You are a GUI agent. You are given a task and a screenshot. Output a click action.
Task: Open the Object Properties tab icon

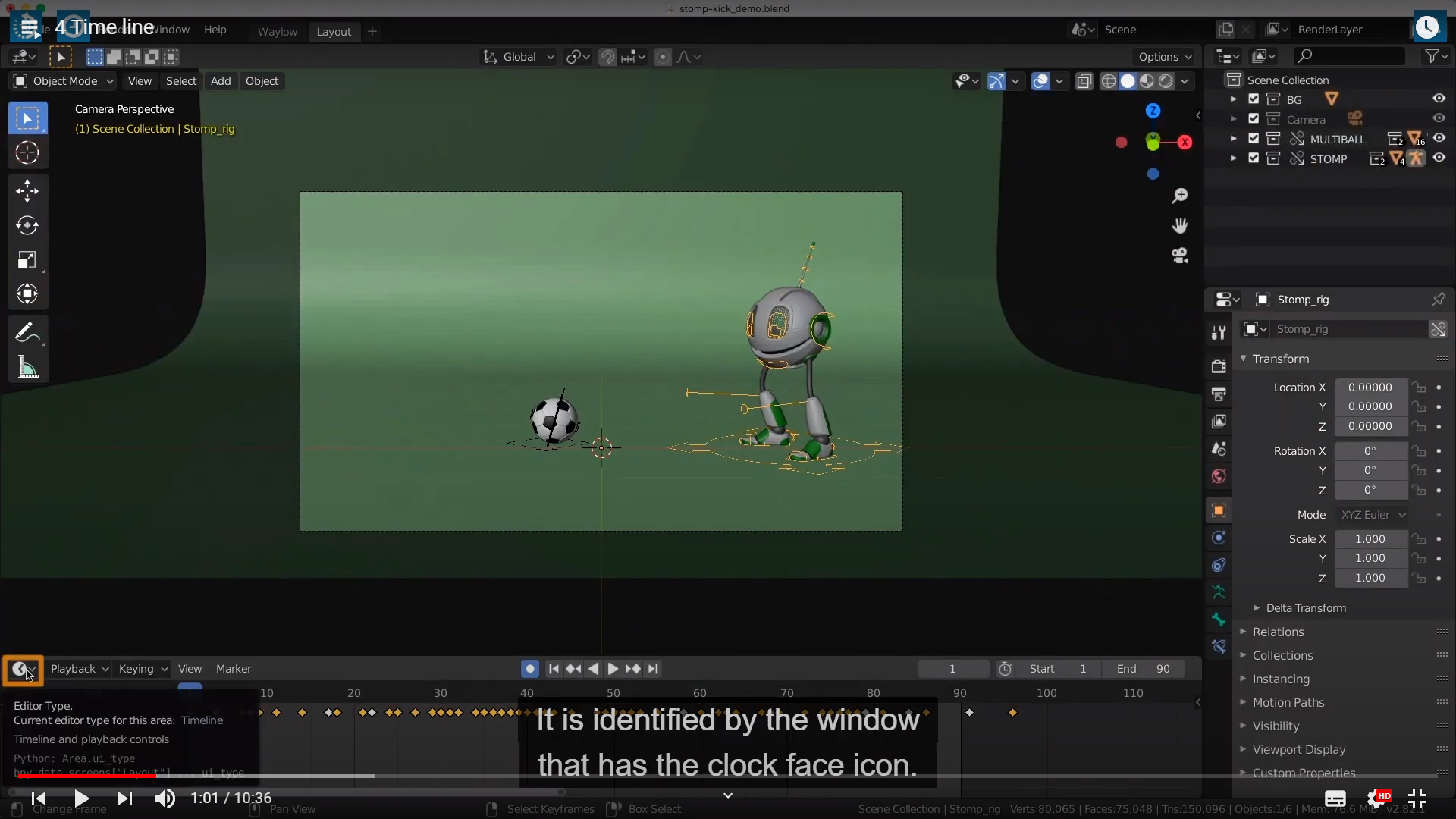click(x=1219, y=510)
